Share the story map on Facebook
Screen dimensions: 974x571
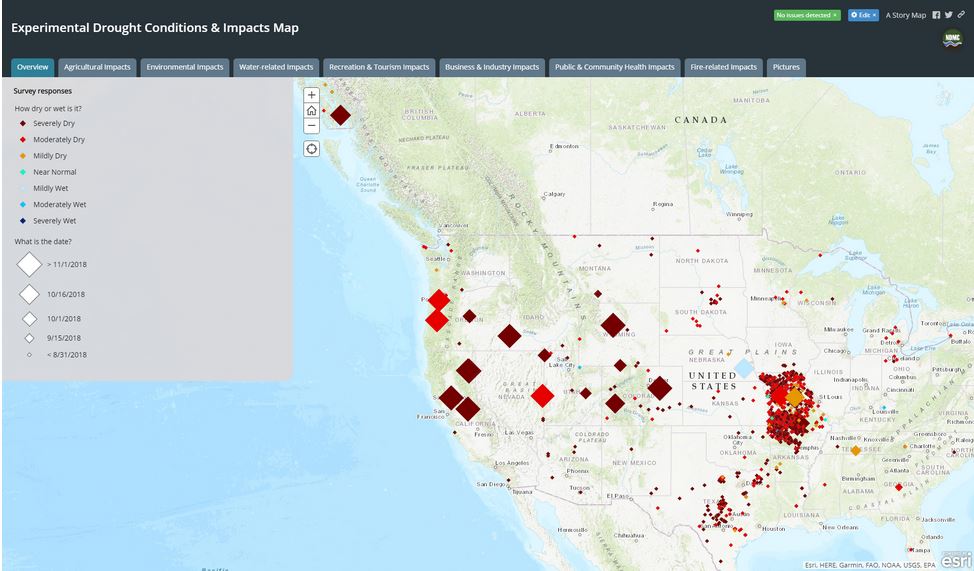click(x=937, y=15)
